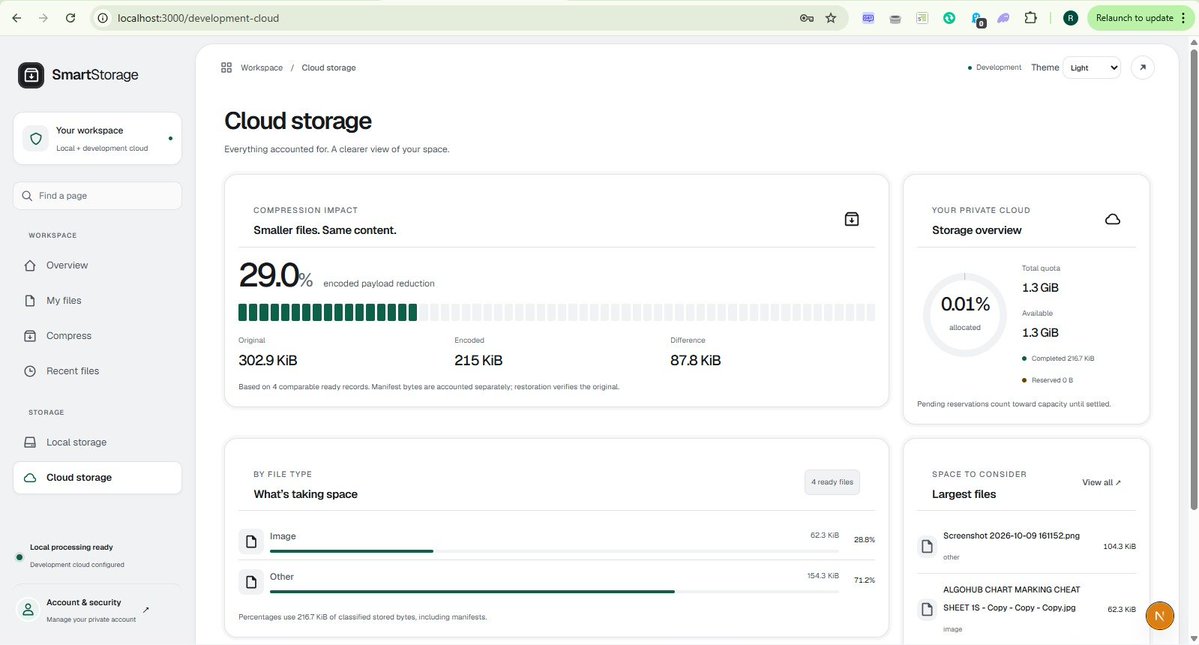Click Screenshot 2026-10-09 161152.png file name
The height and width of the screenshot is (645, 1199).
click(1011, 536)
